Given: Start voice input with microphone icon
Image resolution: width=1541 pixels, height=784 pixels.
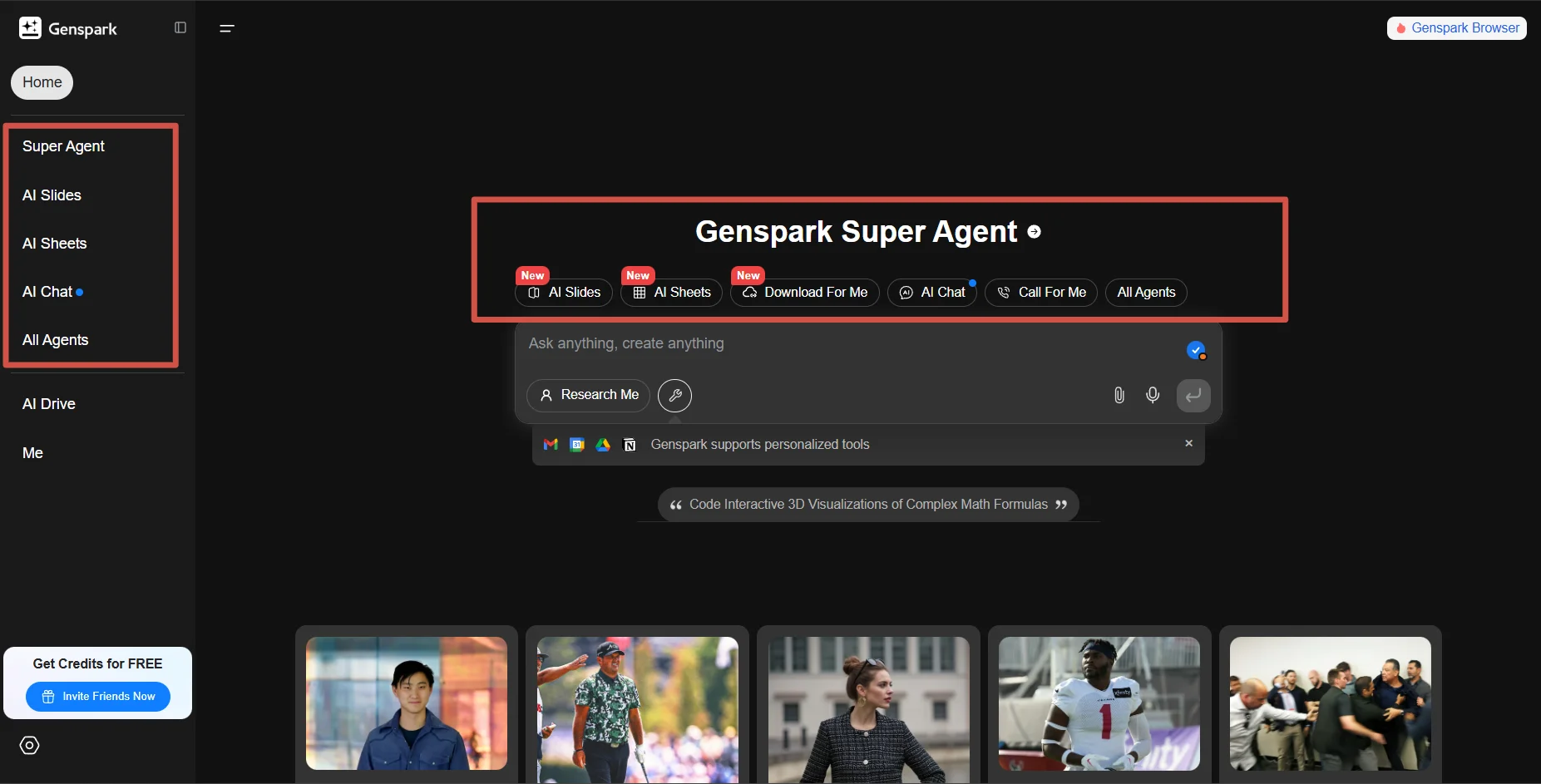Looking at the screenshot, I should pyautogui.click(x=1153, y=395).
